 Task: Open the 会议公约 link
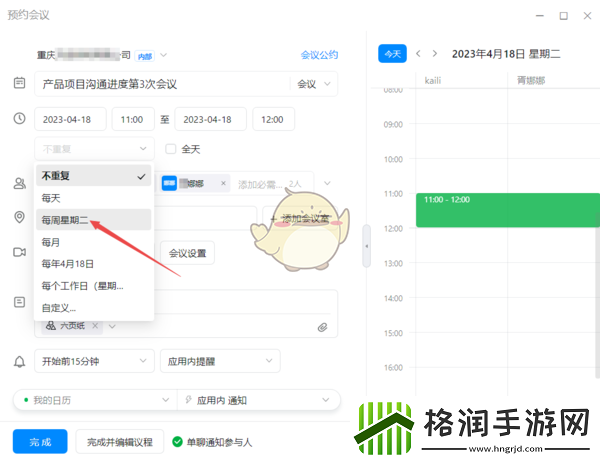[319, 55]
